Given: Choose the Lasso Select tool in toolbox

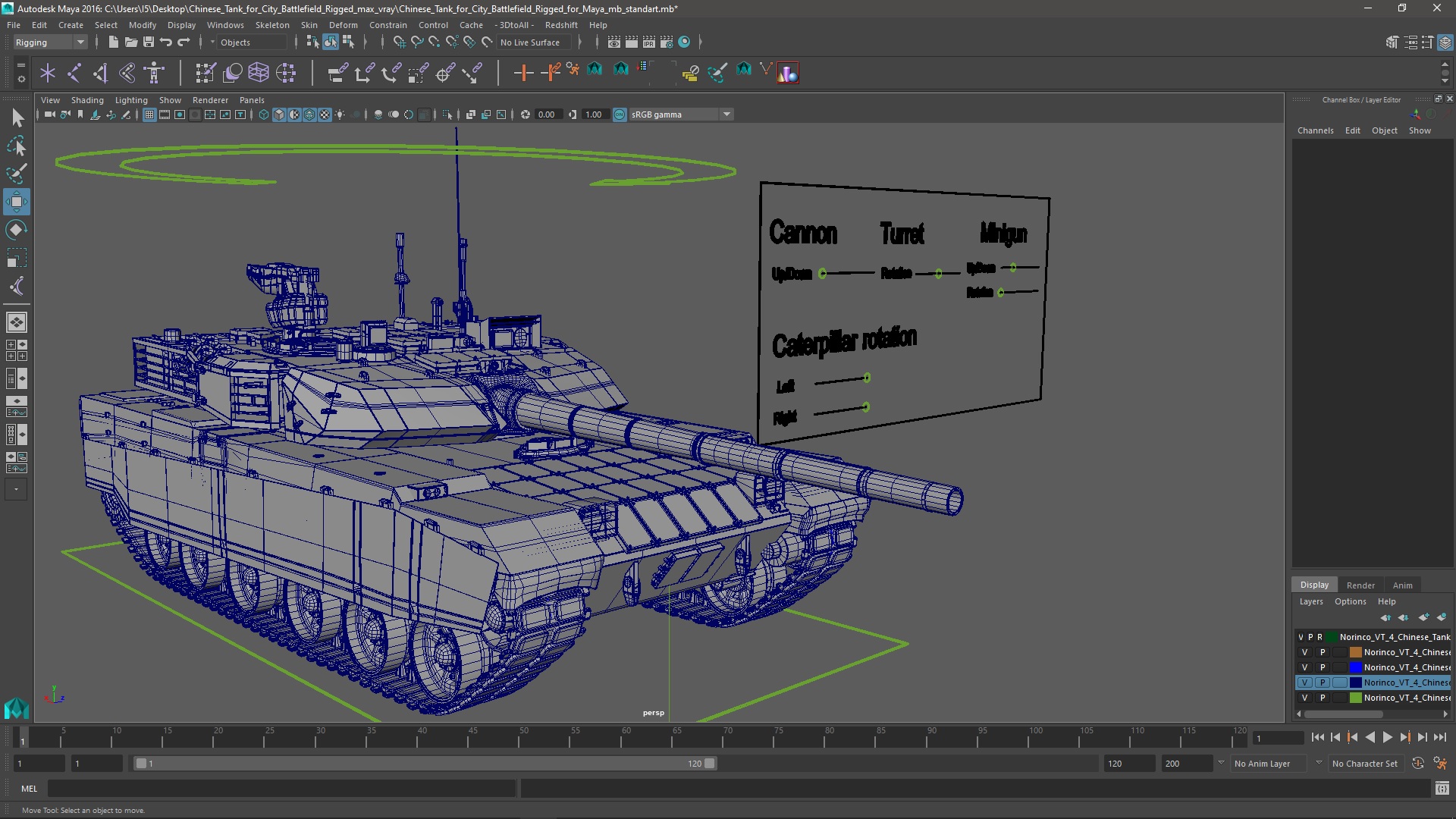Looking at the screenshot, I should click(x=17, y=146).
